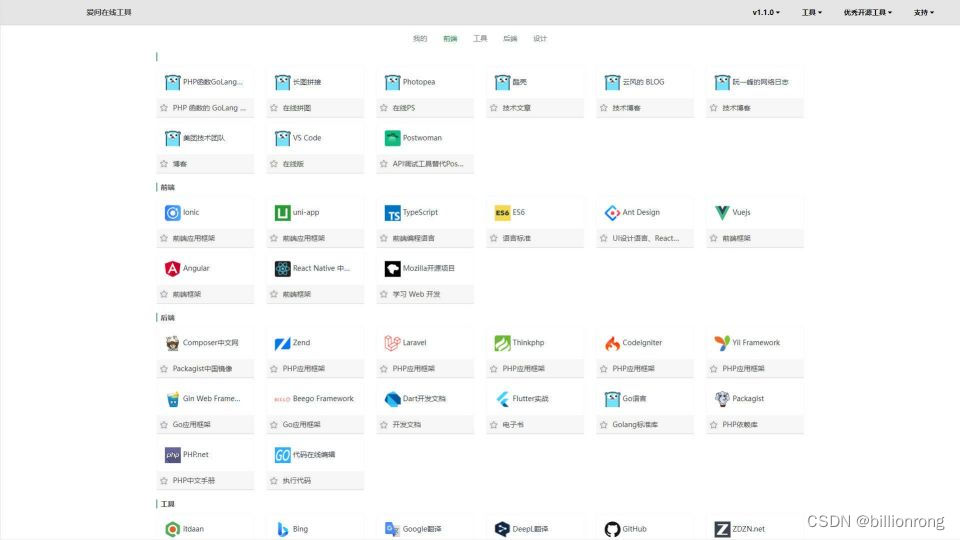
Task: Open the Ant Design icon
Action: 612,212
